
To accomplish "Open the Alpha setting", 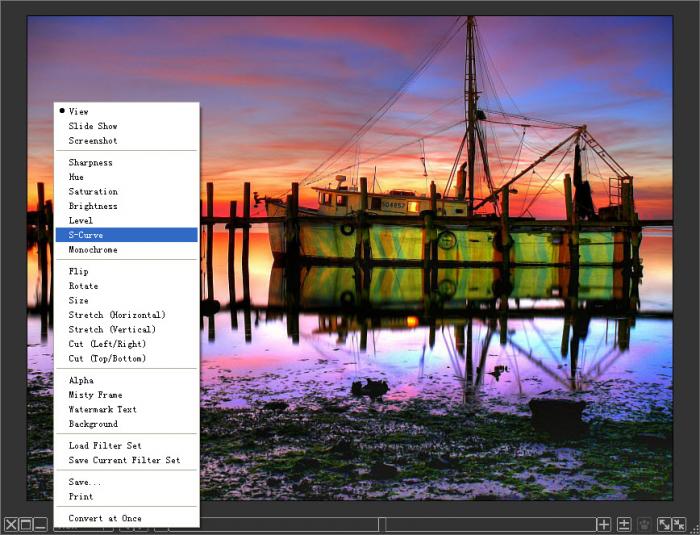I will (x=126, y=380).
